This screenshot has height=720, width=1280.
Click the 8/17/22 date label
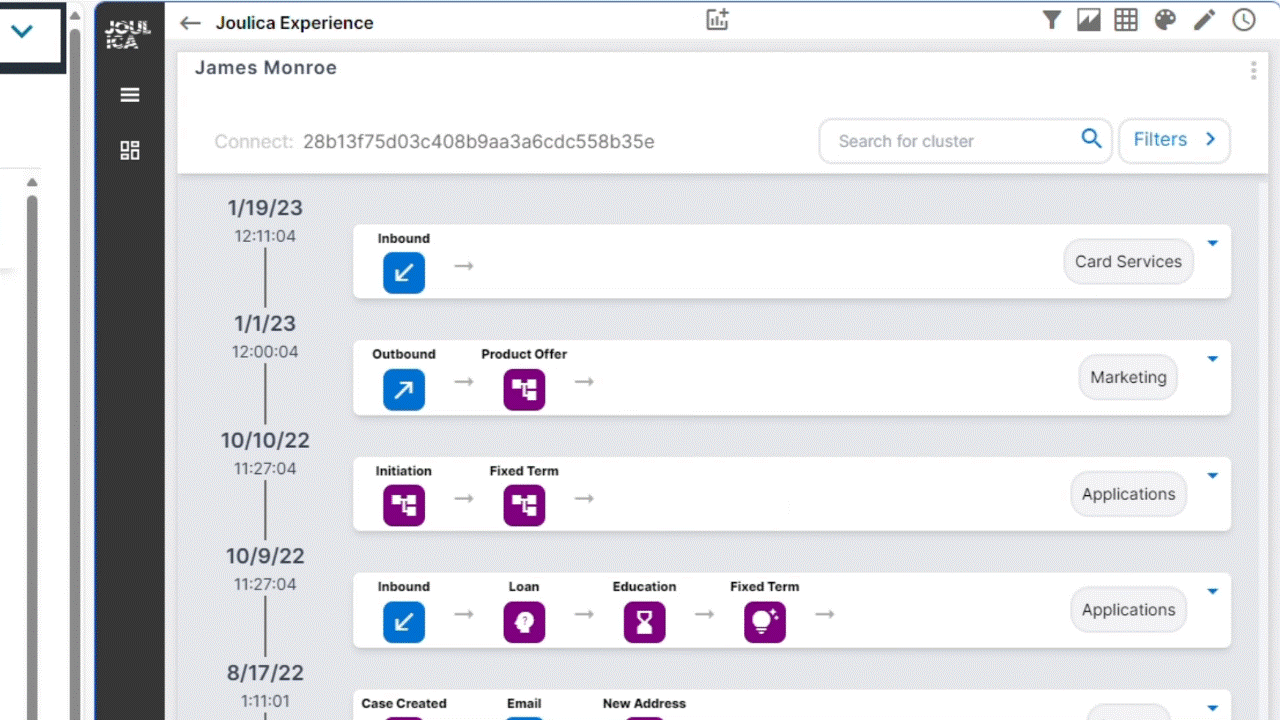(265, 673)
